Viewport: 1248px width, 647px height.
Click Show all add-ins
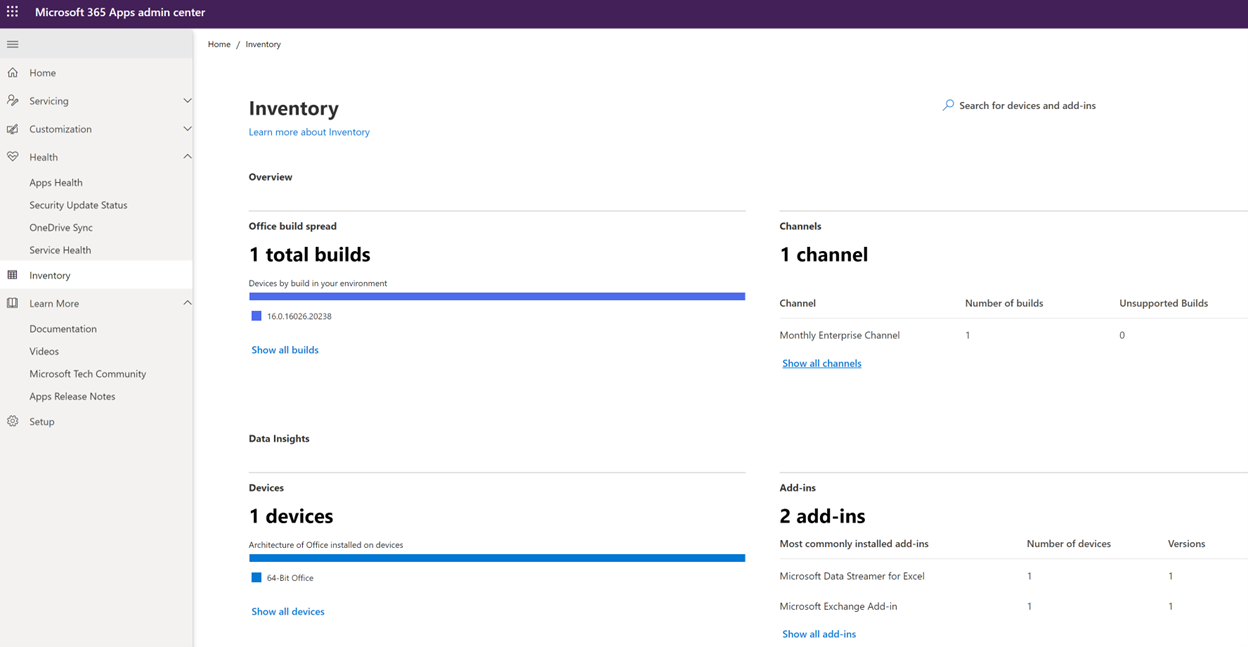819,633
